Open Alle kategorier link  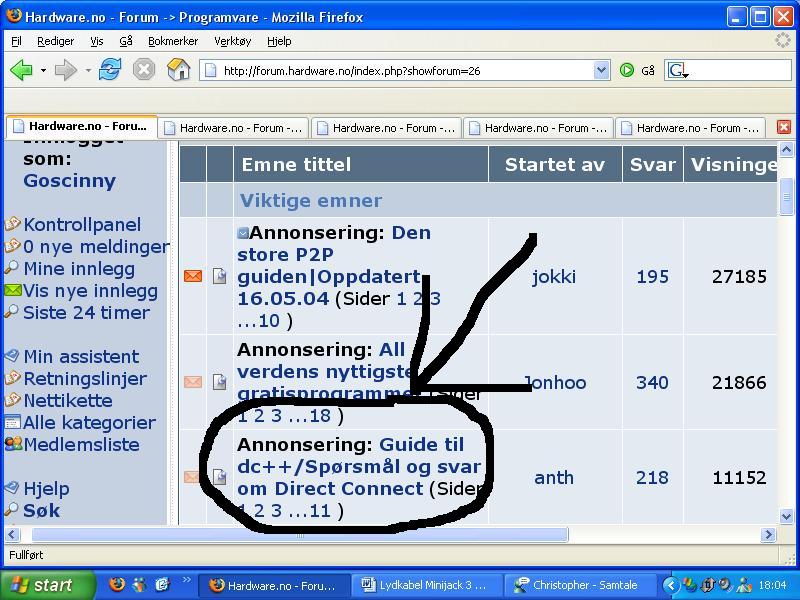tap(89, 422)
